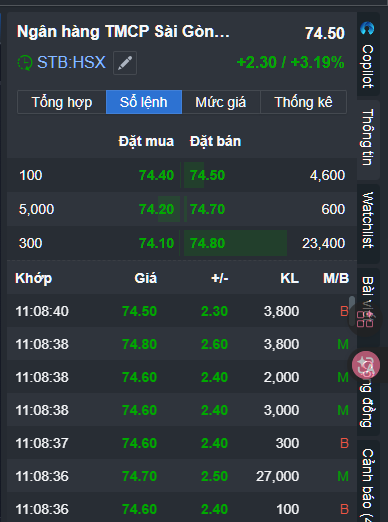Click the 100 volume trade at 11:08:36
This screenshot has width=388, height=522.
tap(288, 509)
